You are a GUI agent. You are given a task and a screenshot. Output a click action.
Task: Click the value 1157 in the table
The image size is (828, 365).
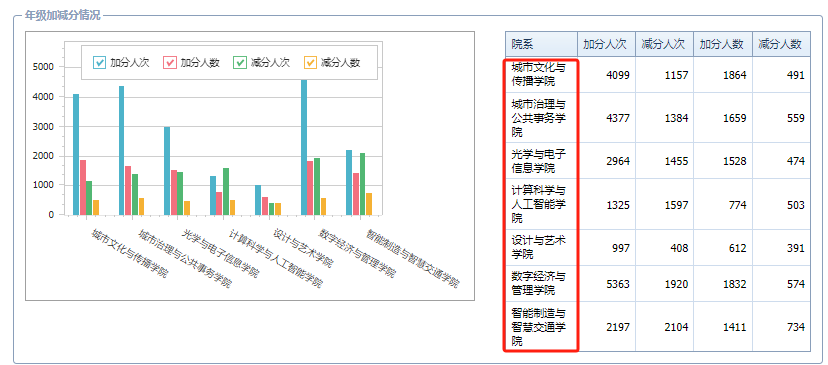[676, 75]
